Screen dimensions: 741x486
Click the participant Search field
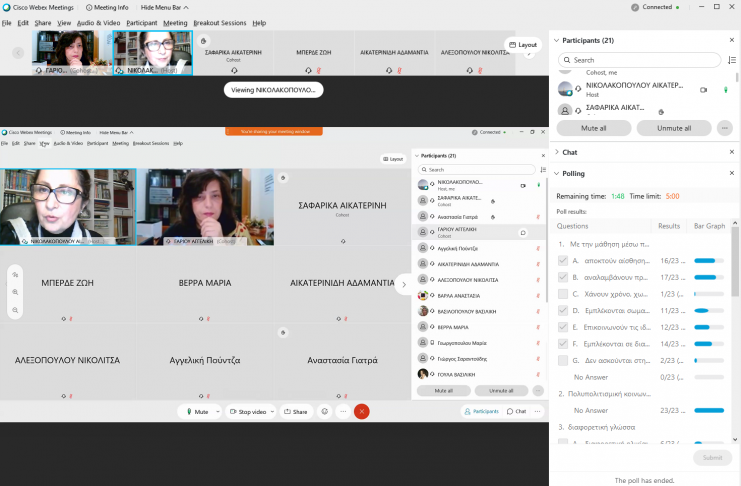click(639, 60)
